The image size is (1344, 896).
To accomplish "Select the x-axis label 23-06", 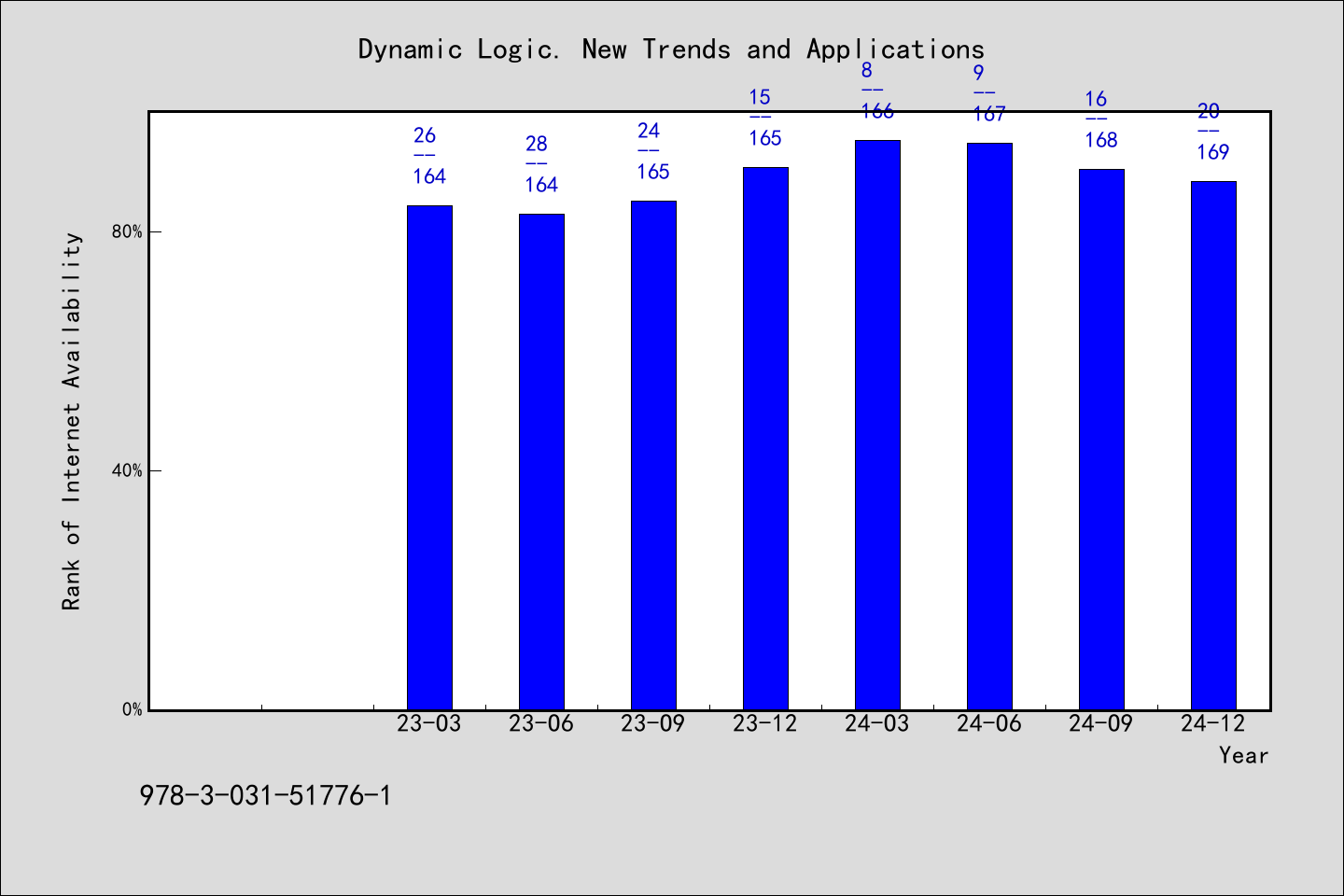I will tap(541, 723).
